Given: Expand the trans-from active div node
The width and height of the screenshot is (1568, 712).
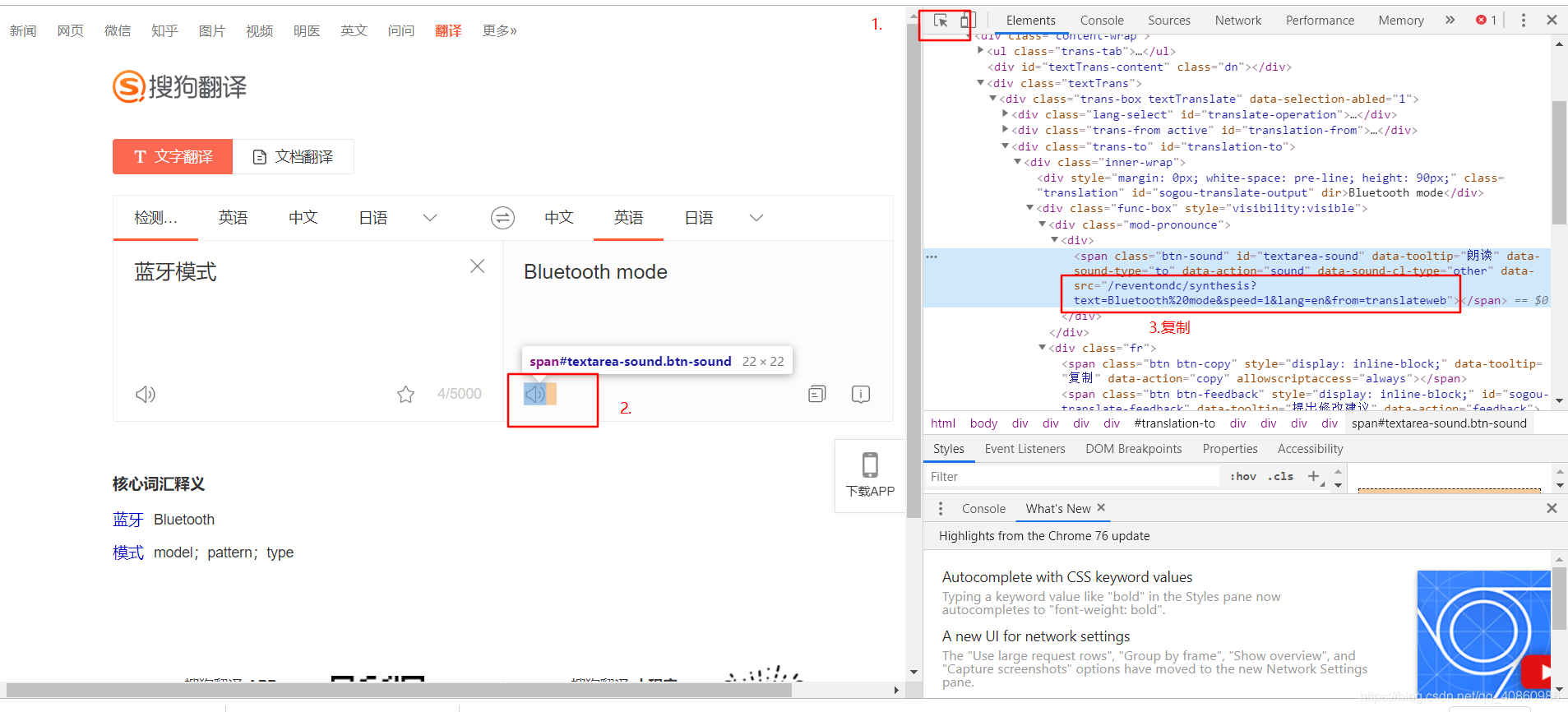Looking at the screenshot, I should [x=1006, y=130].
